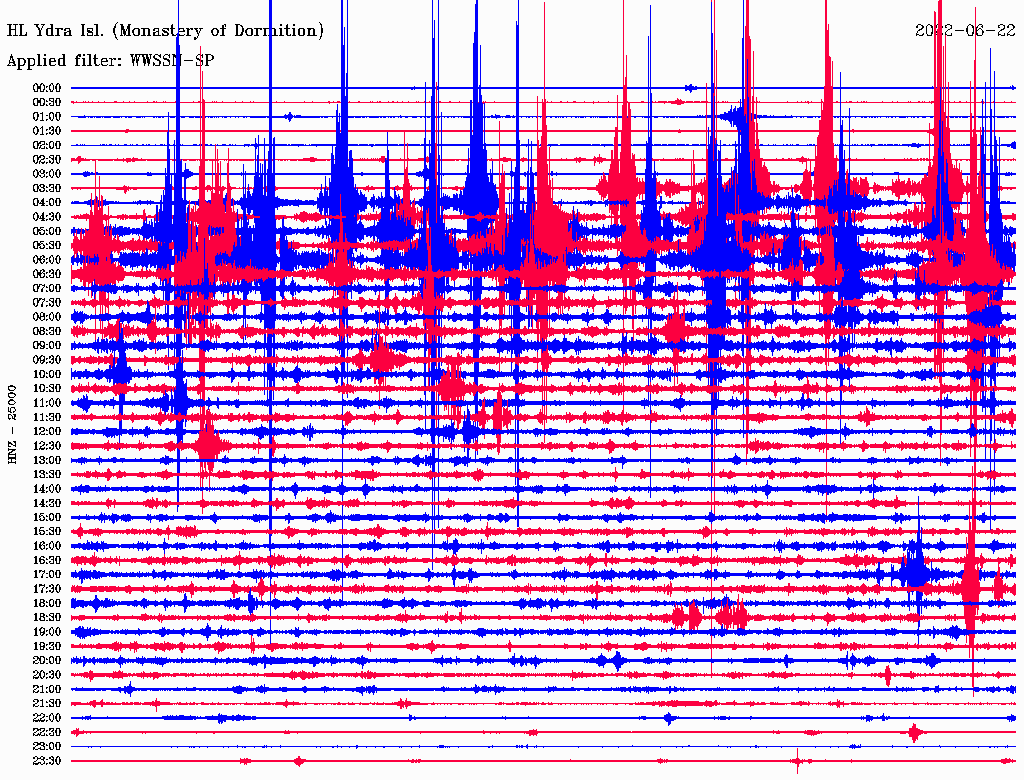Select the 01:00 time label
This screenshot has height=780, width=1024.
pyautogui.click(x=47, y=116)
